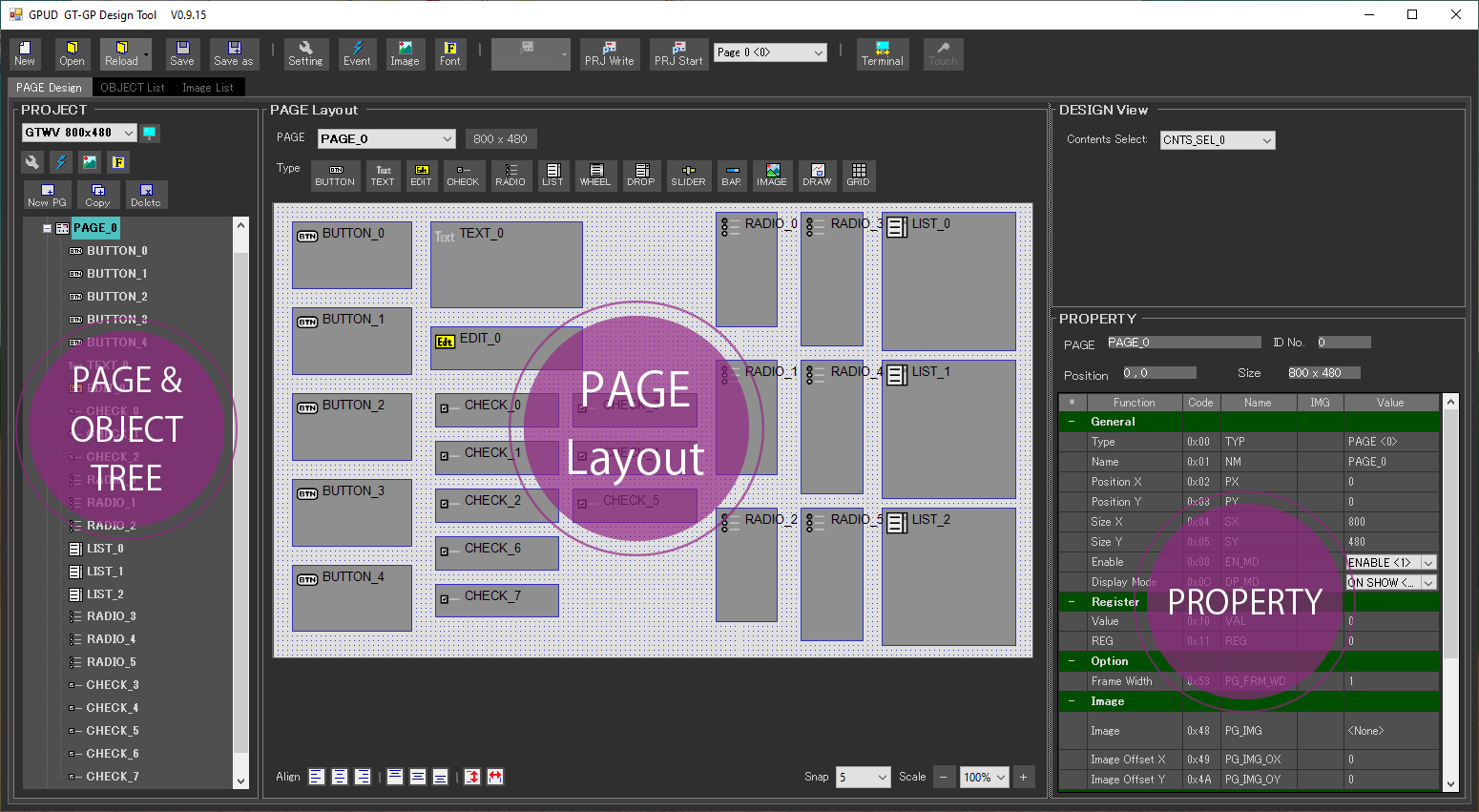The image size is (1479, 812).
Task: Click the scale minus button
Action: [943, 777]
